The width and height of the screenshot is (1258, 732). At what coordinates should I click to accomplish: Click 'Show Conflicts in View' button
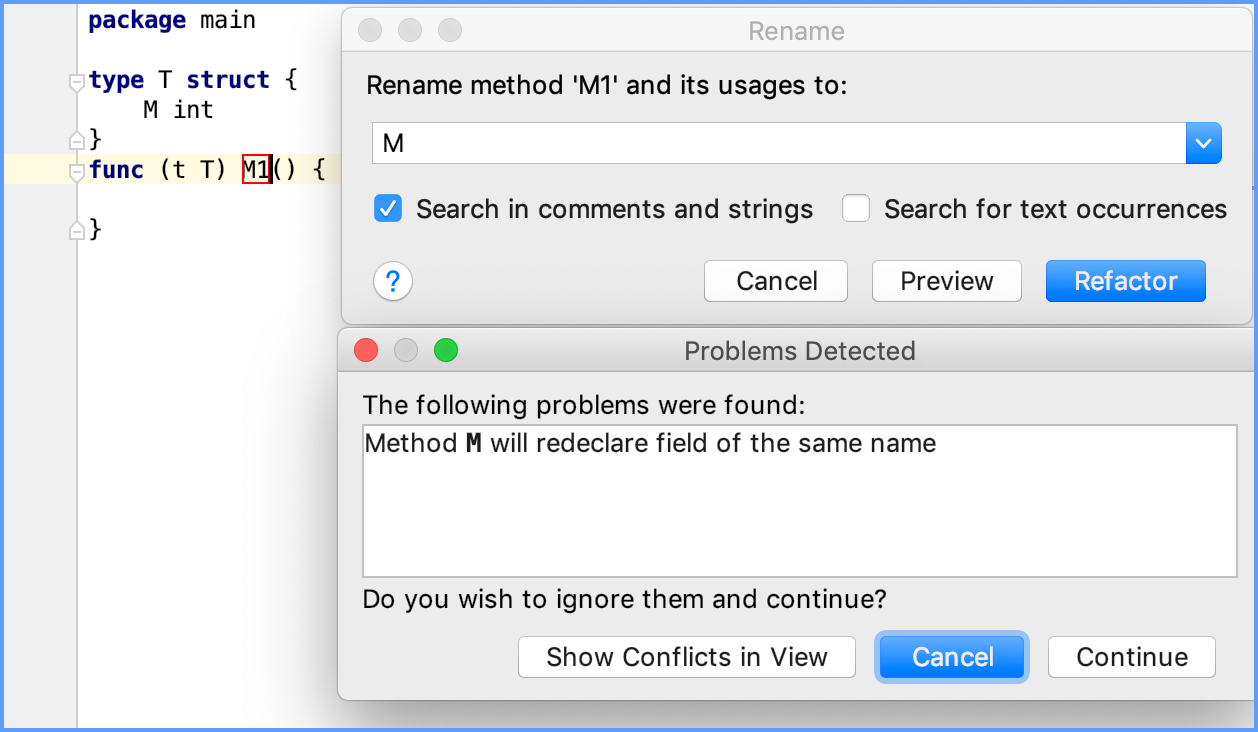tap(686, 657)
